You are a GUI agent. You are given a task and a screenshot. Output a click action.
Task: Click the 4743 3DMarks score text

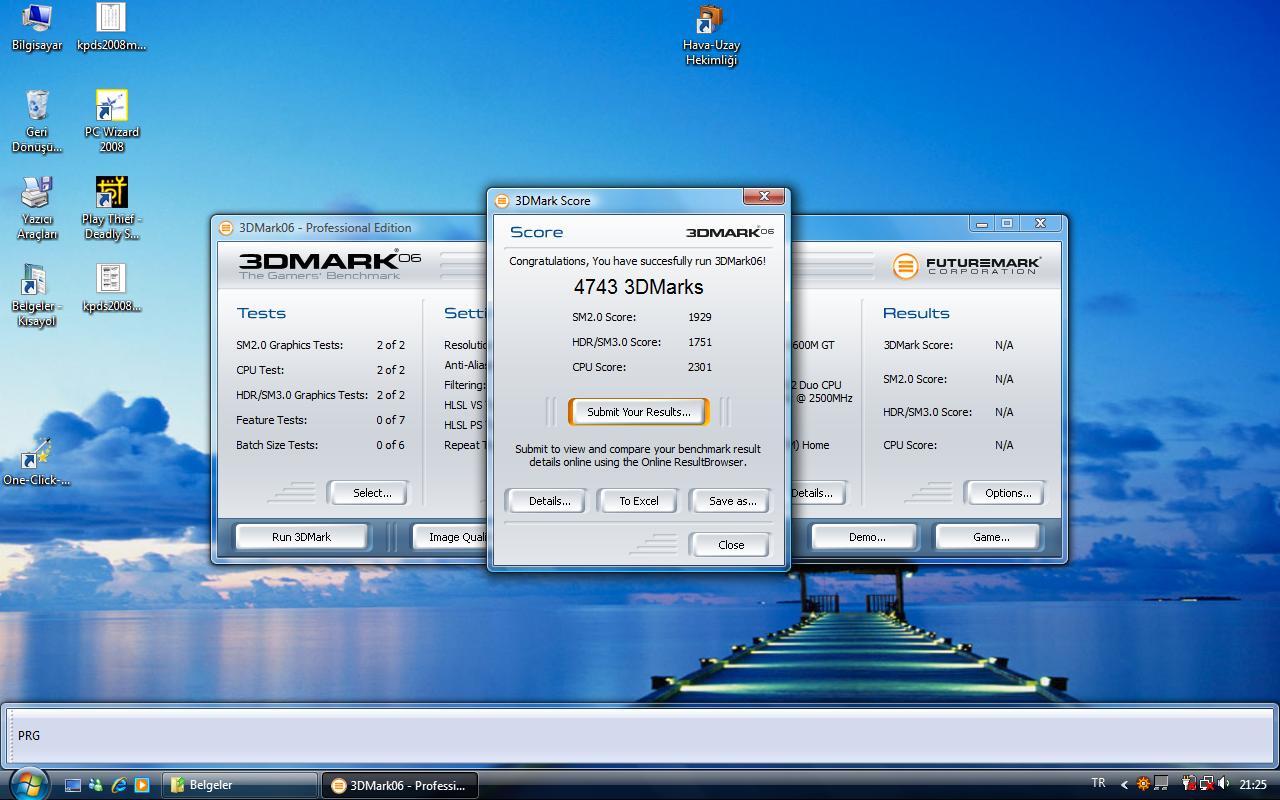(x=638, y=287)
